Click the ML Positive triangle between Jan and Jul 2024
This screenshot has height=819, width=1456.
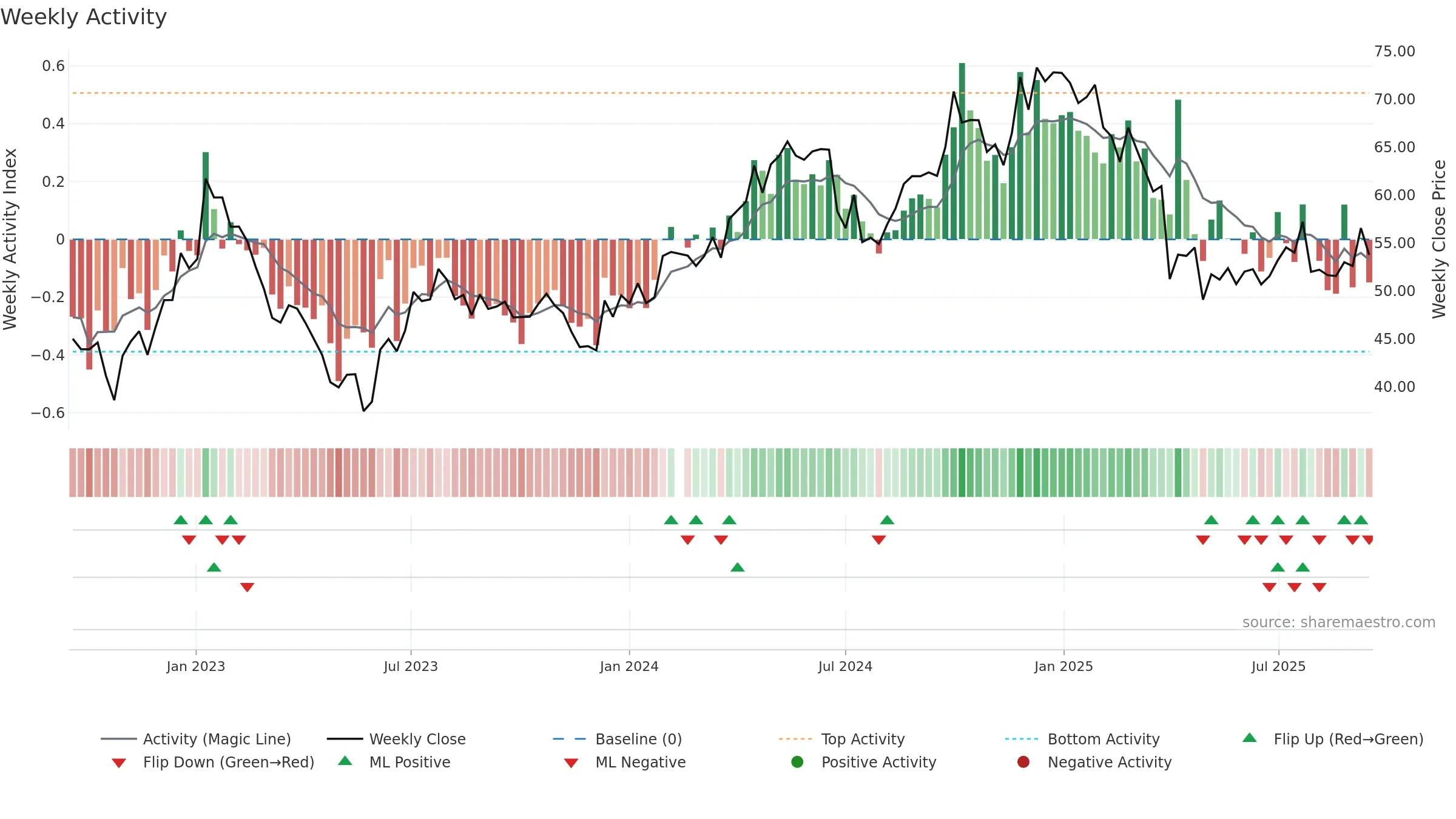click(737, 567)
